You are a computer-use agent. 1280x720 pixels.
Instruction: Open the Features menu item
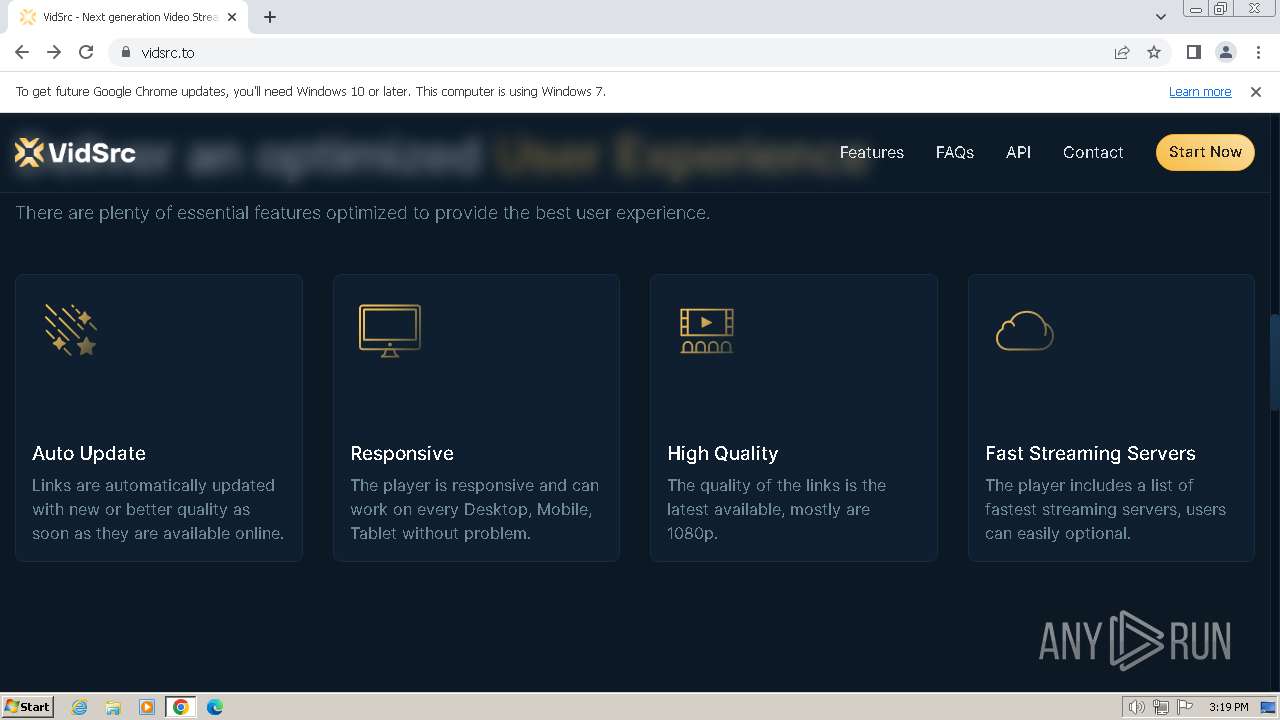872,152
